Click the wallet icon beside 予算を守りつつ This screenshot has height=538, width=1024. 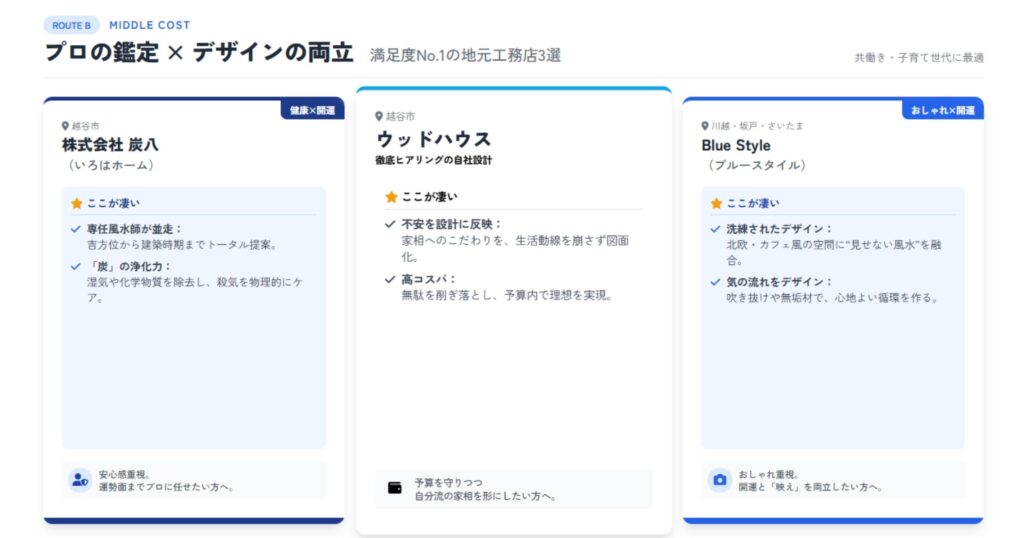point(394,488)
